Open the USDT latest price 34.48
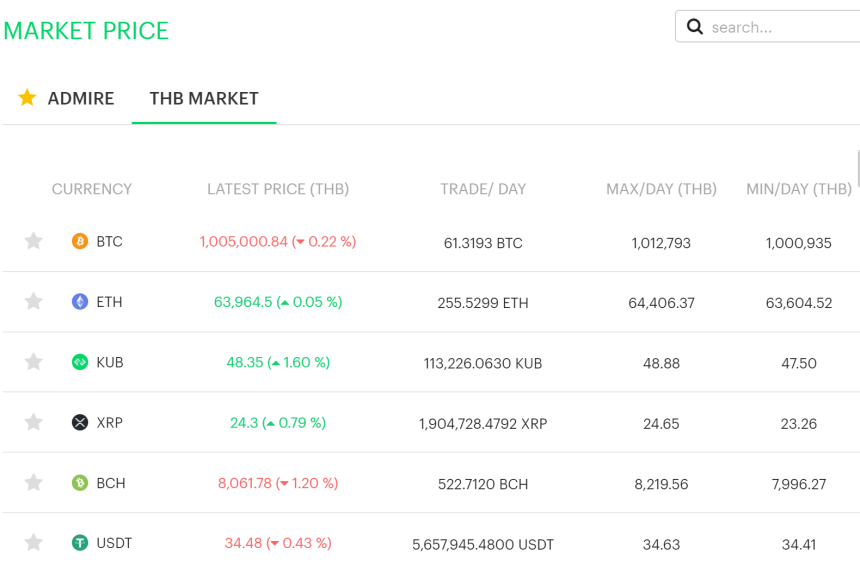This screenshot has width=860, height=566. (x=243, y=543)
